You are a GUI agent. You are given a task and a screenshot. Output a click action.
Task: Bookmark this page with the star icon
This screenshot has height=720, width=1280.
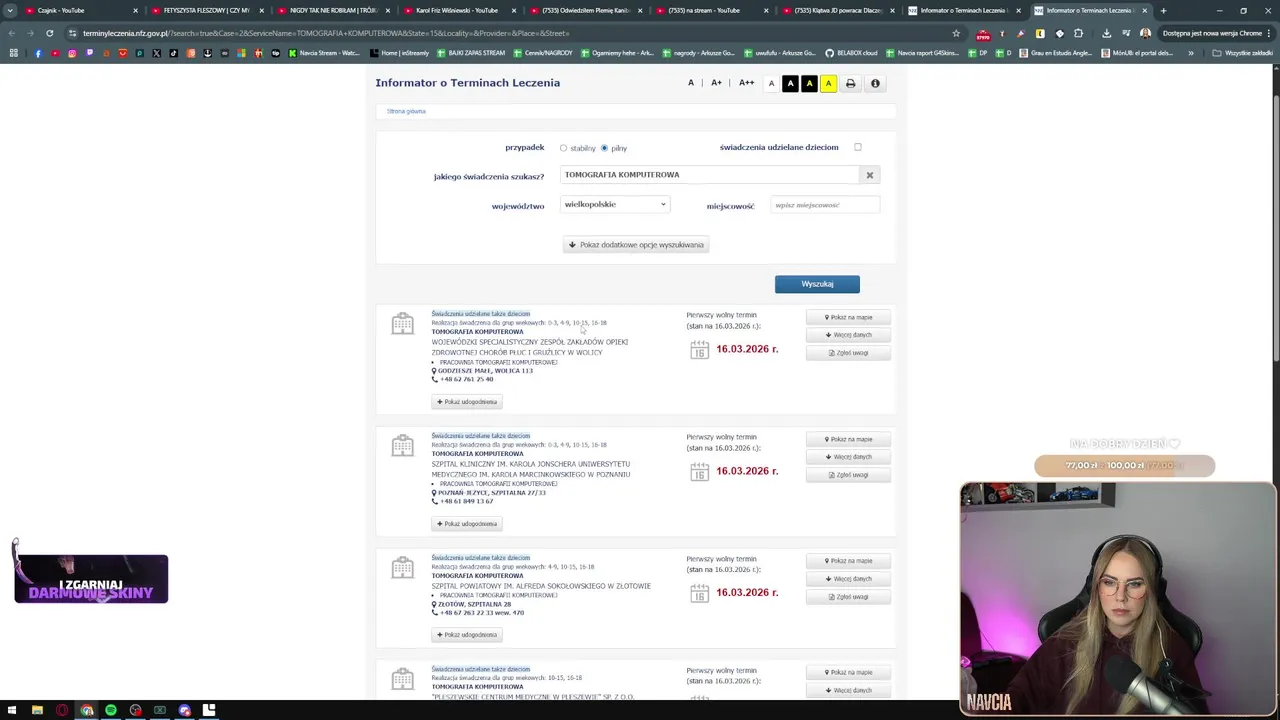point(956,33)
